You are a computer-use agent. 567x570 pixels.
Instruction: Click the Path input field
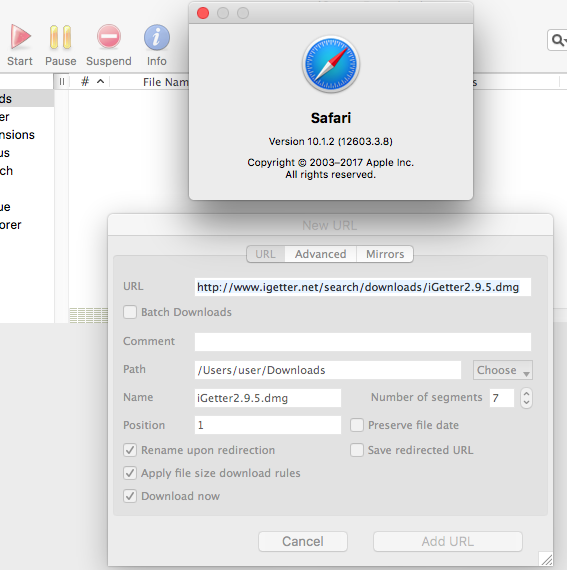[x=328, y=370]
